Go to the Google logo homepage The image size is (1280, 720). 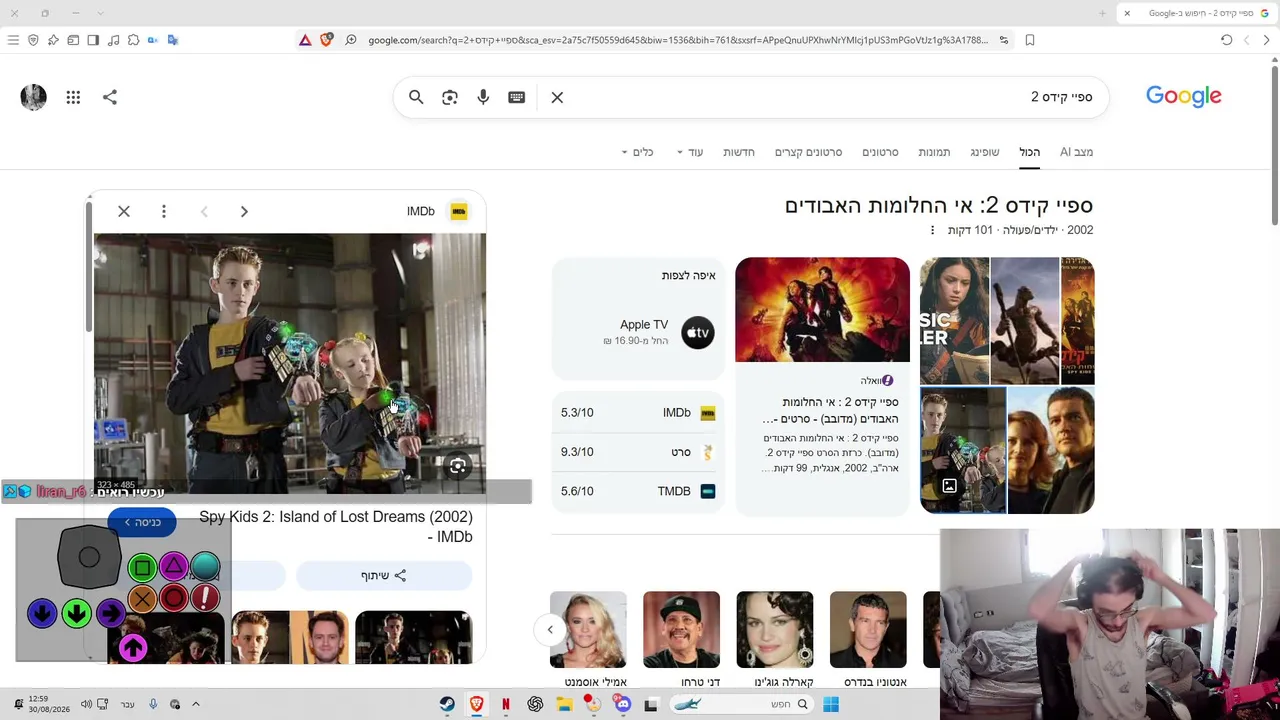1183,96
